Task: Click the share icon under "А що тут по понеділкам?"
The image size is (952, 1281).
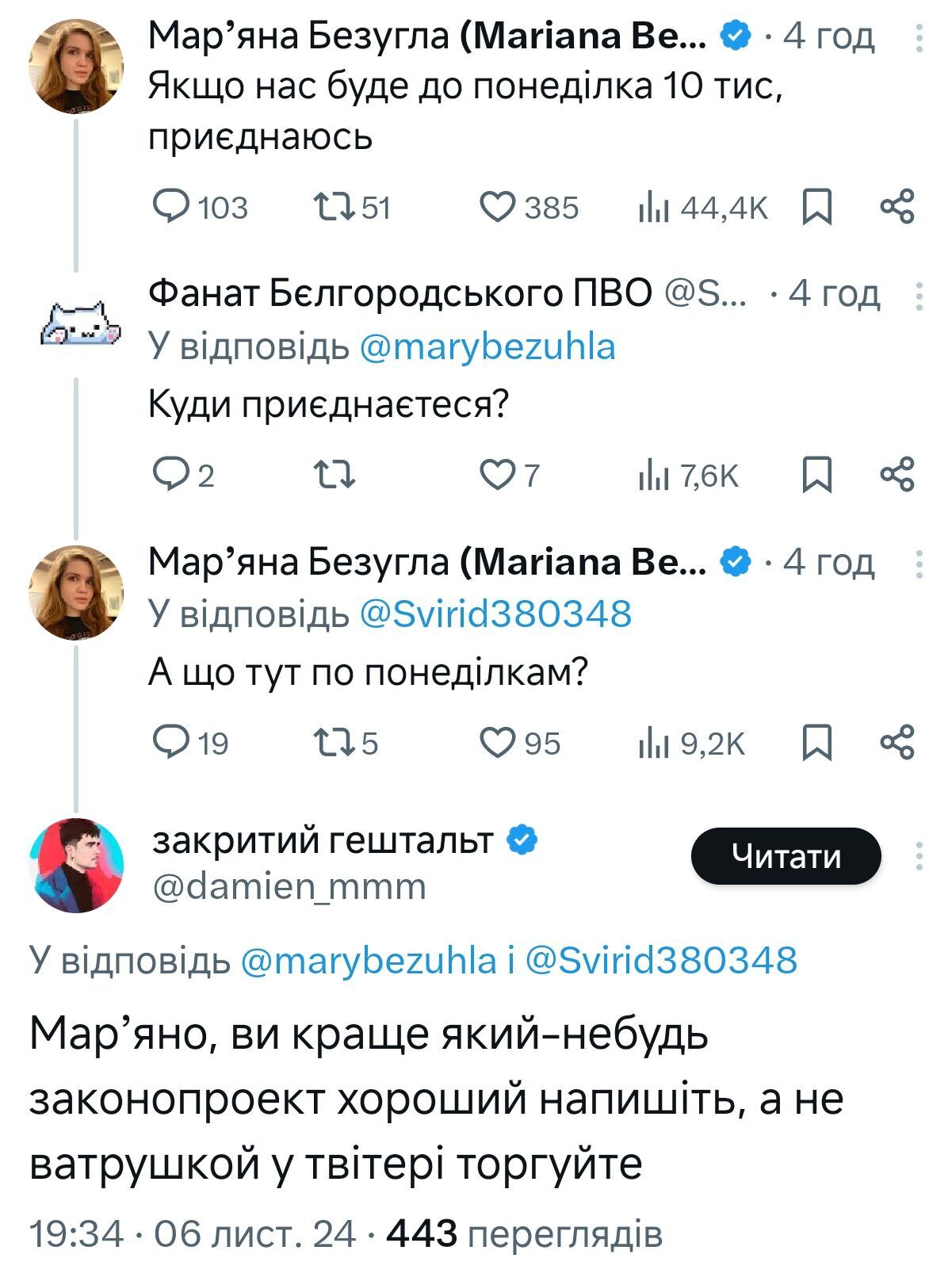Action: point(897,744)
